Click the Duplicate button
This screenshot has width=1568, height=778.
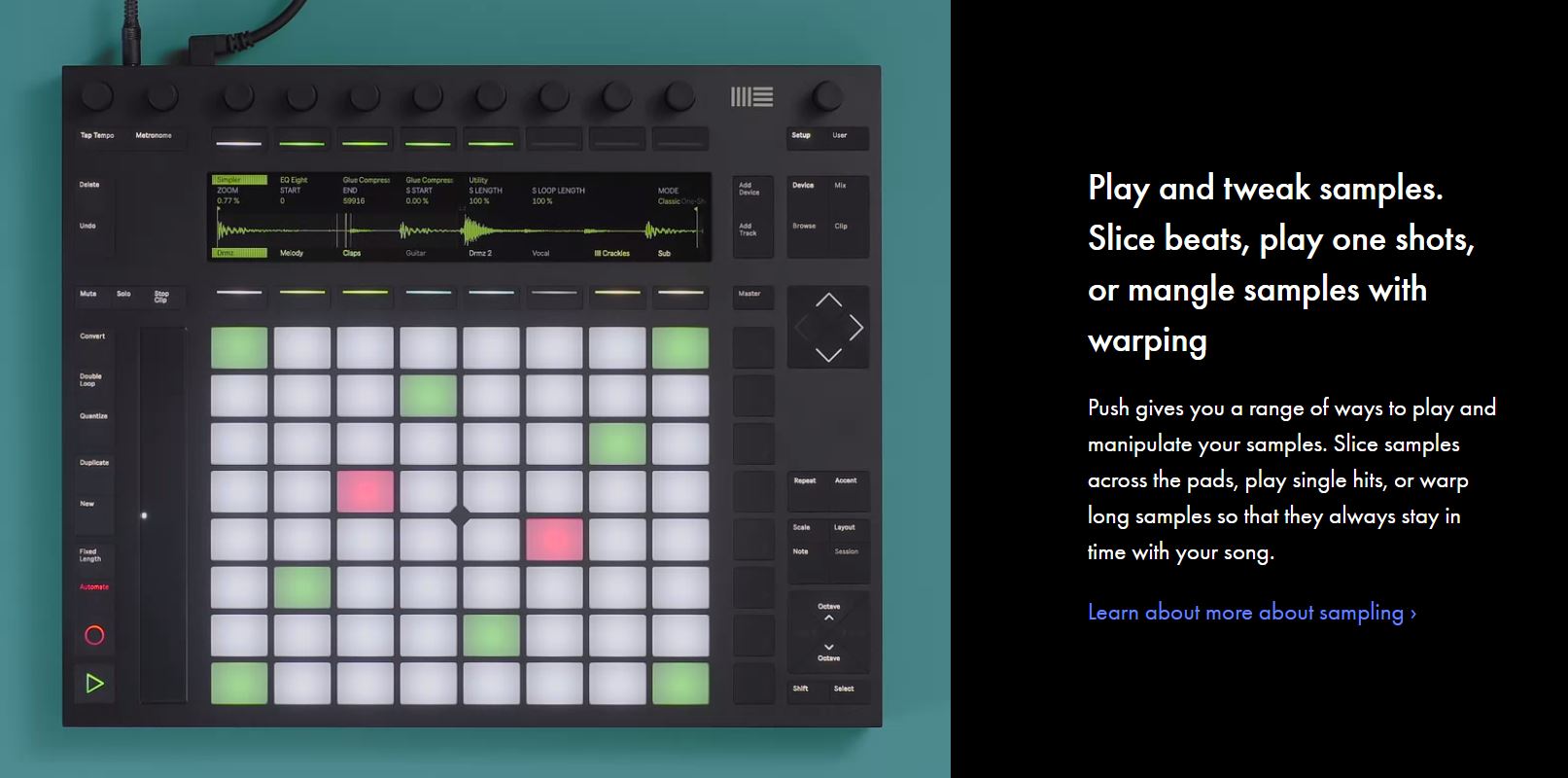[x=94, y=463]
